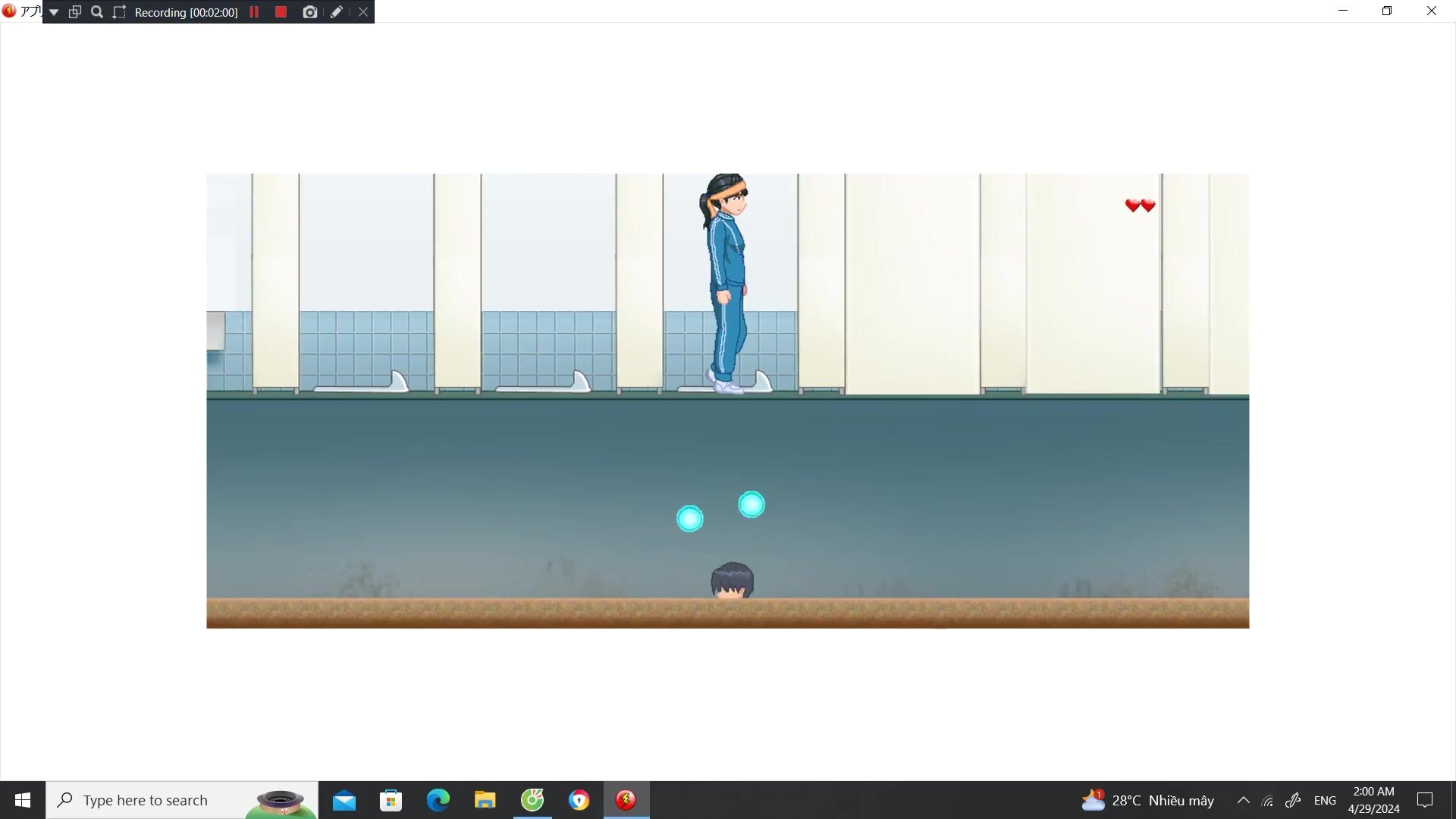Open the weather widget showing 28°C
This screenshot has width=1456, height=819.
1148,800
